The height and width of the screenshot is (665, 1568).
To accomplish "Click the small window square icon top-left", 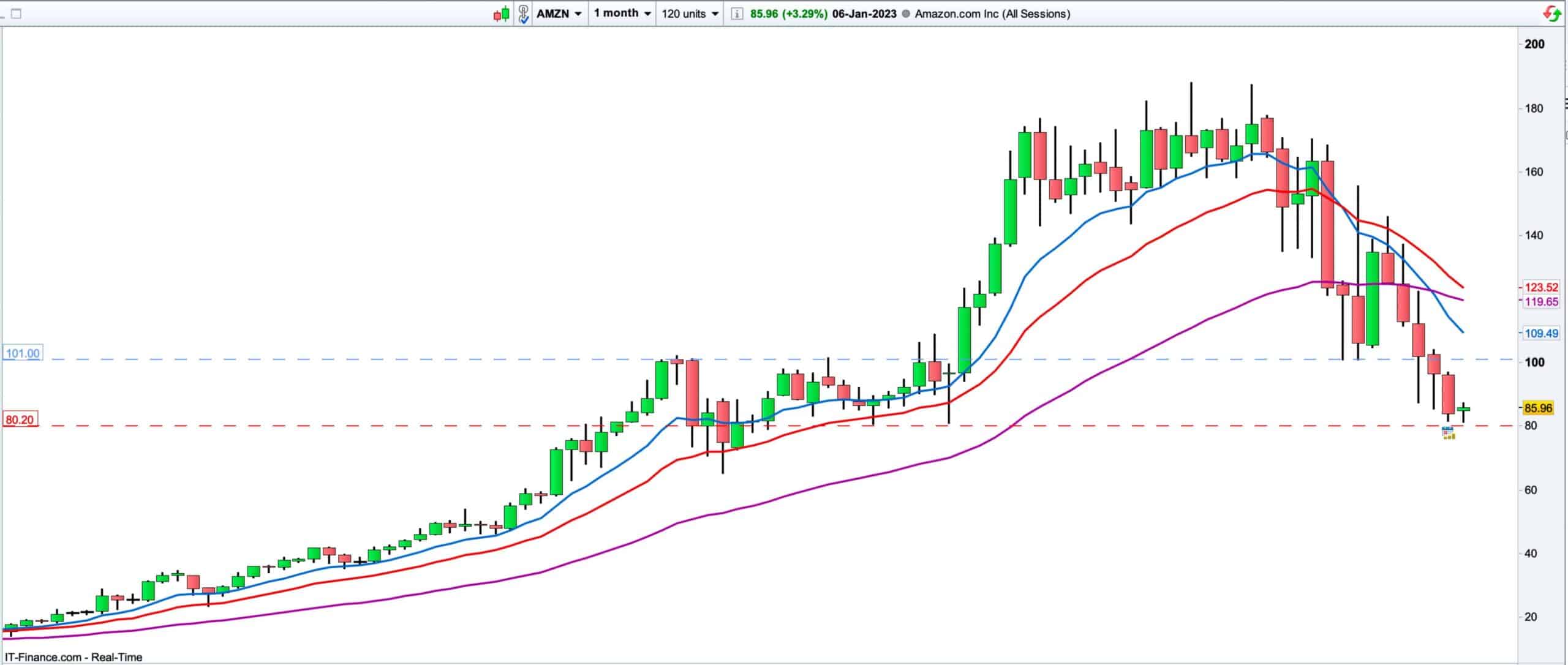I will 16,13.
